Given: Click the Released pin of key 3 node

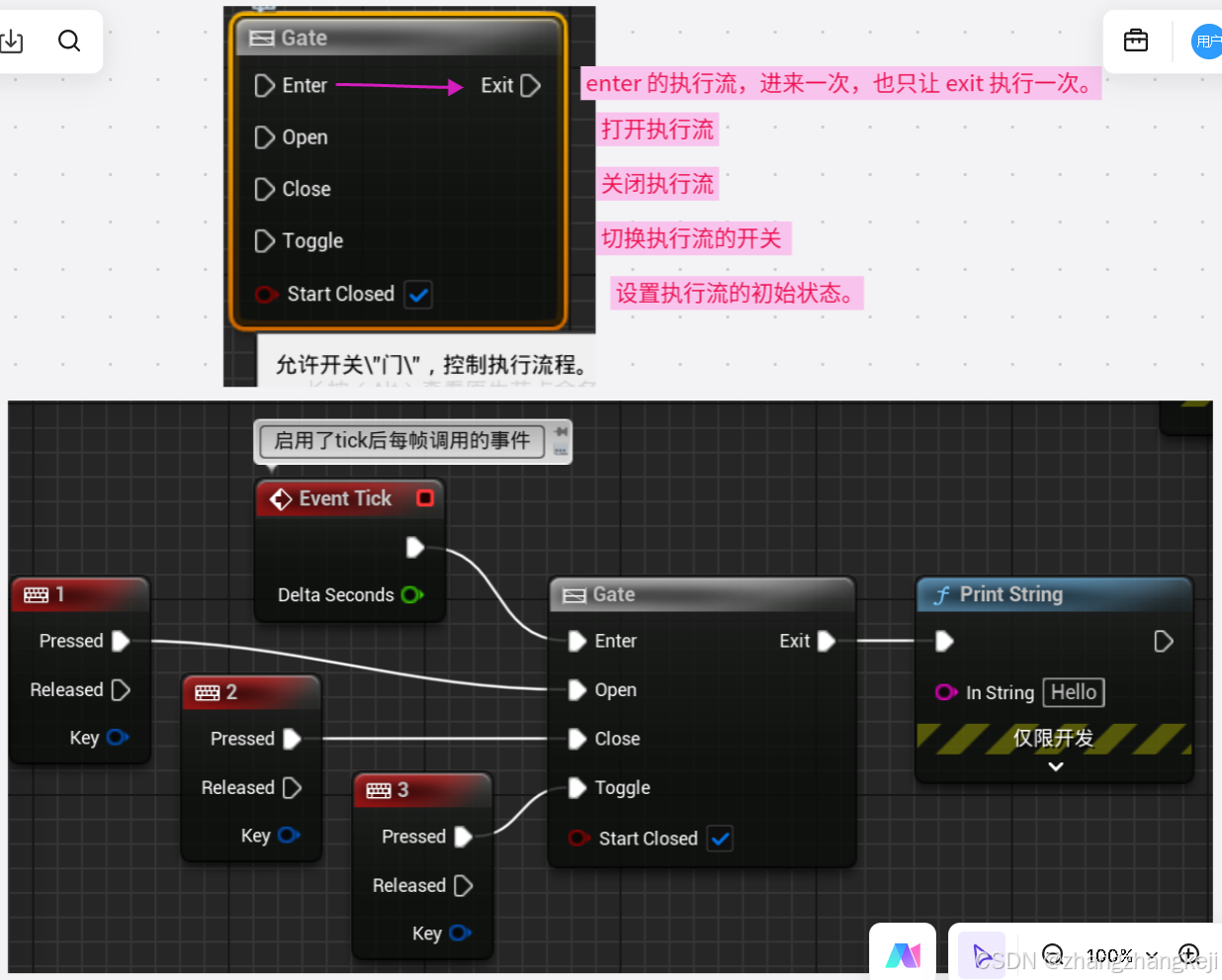Looking at the screenshot, I should tap(463, 885).
